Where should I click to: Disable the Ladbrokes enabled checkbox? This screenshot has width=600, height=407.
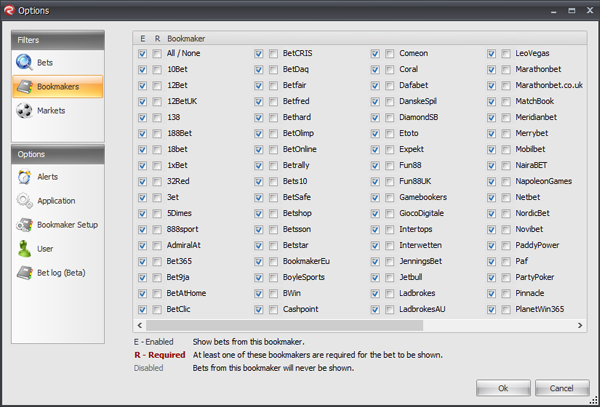coord(375,294)
